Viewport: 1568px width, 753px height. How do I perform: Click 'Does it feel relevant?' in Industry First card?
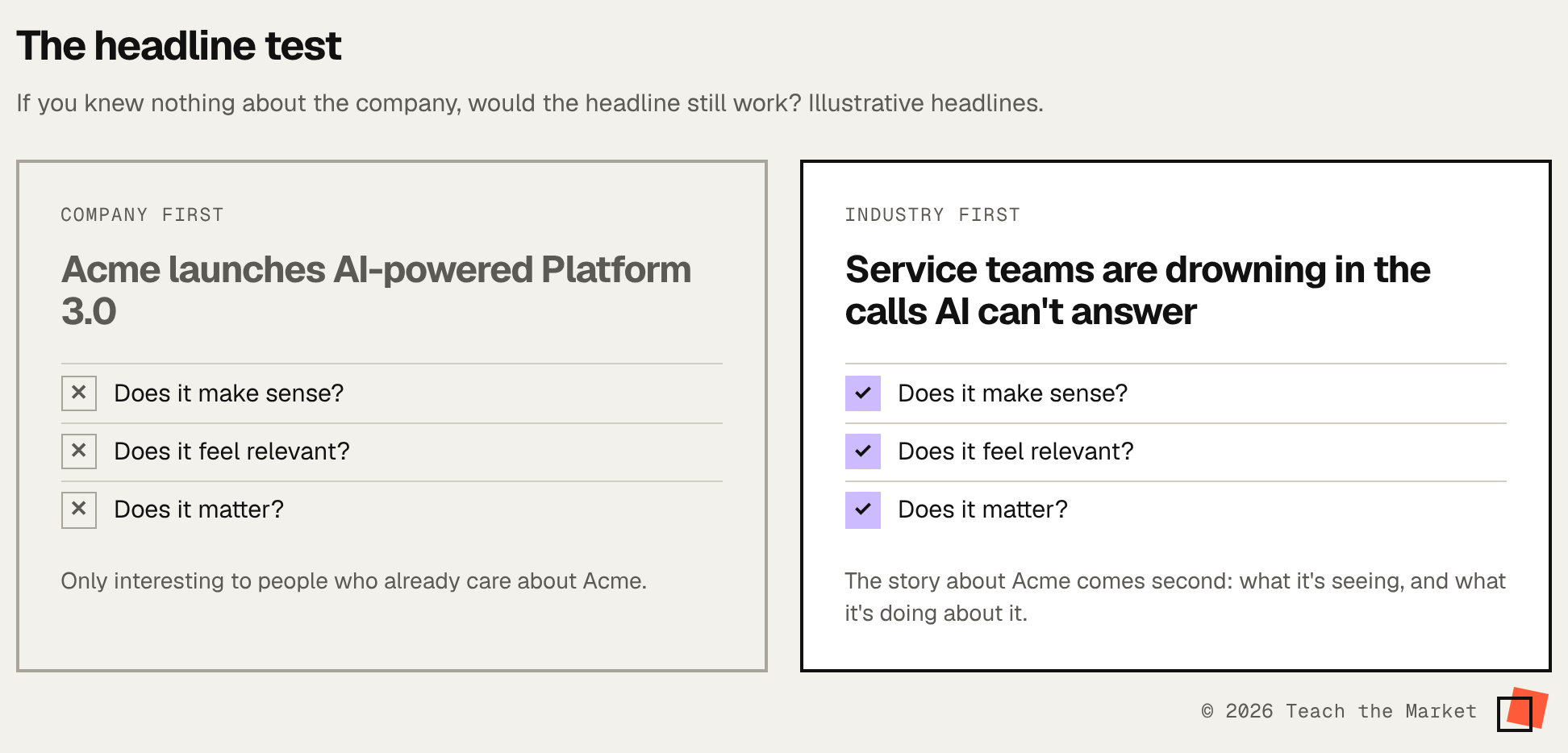click(1016, 451)
